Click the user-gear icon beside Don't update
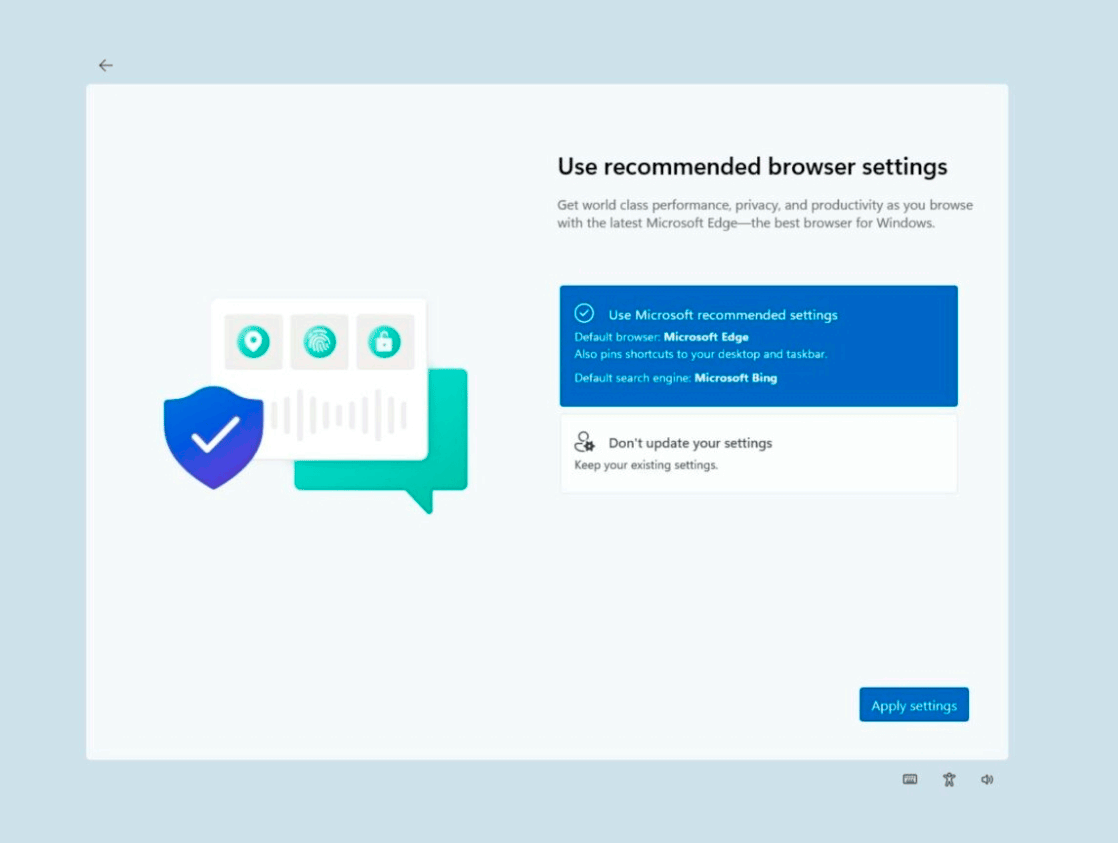Screen dimensions: 1118x843 coord(584,442)
